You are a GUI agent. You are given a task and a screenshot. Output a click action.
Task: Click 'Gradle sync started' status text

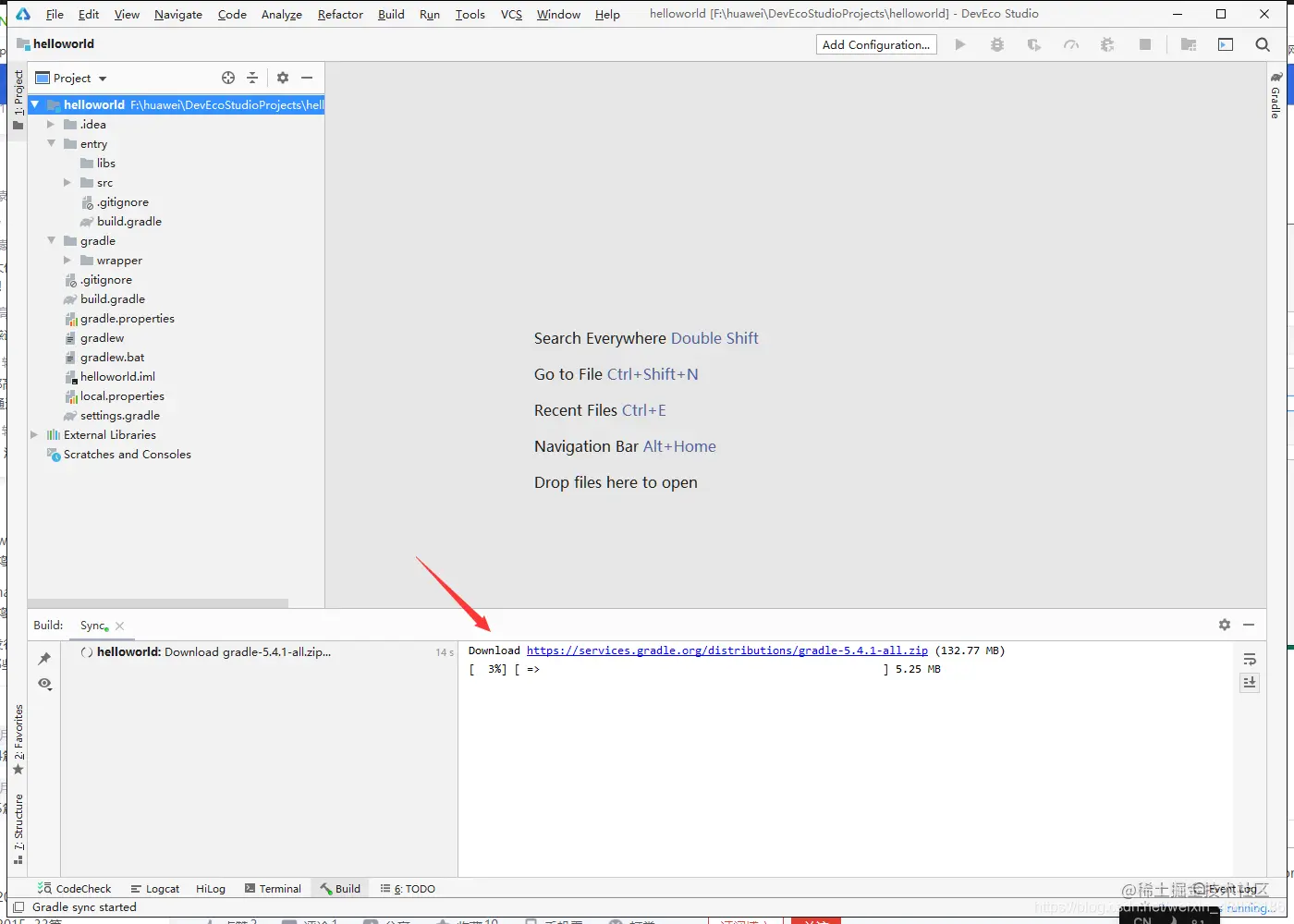point(84,907)
